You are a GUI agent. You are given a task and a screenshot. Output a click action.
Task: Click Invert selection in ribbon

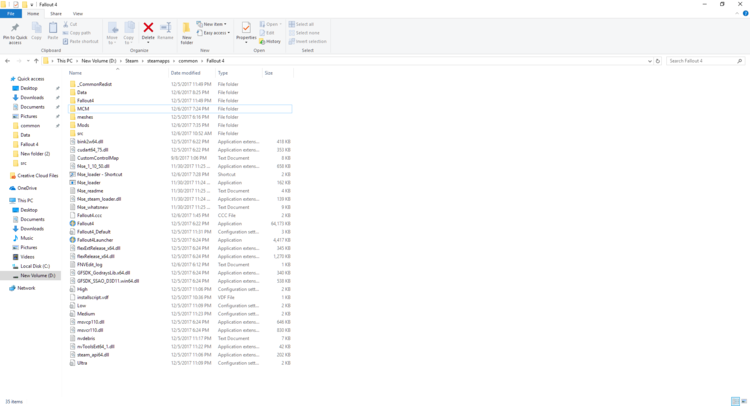point(308,42)
